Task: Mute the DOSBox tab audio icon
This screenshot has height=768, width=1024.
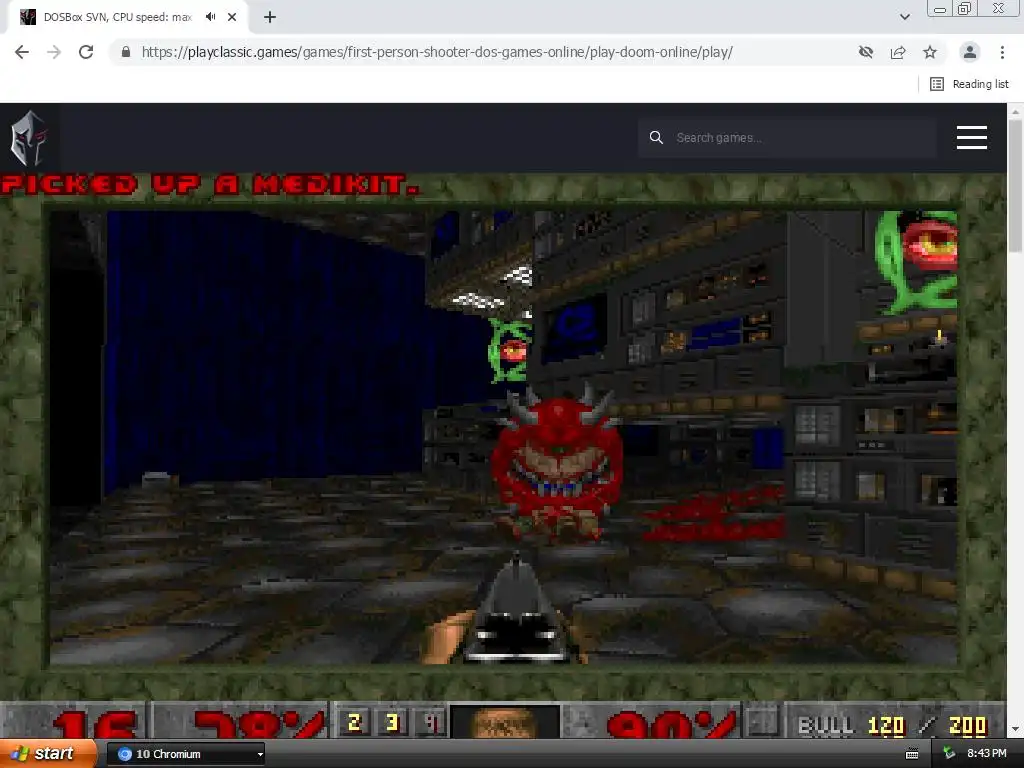Action: pos(210,17)
